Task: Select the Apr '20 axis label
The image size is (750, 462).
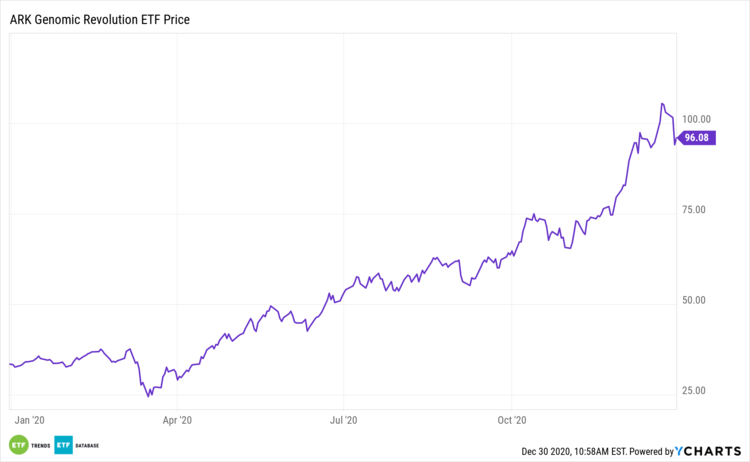Action: [x=177, y=421]
